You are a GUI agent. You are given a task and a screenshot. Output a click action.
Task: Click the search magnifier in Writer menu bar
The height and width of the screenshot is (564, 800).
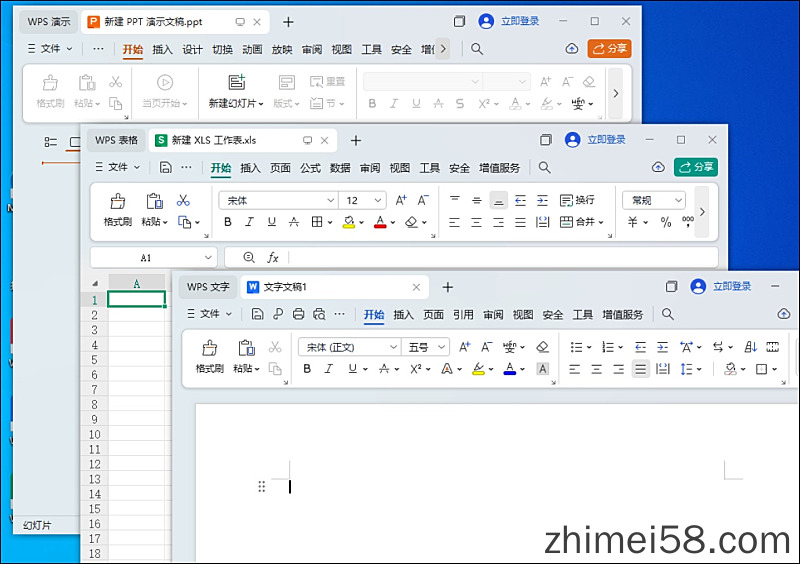(x=668, y=314)
